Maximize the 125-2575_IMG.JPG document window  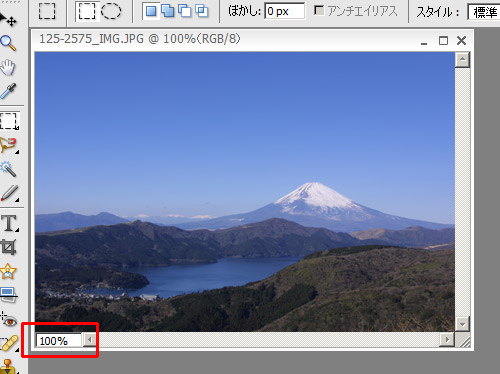click(443, 41)
